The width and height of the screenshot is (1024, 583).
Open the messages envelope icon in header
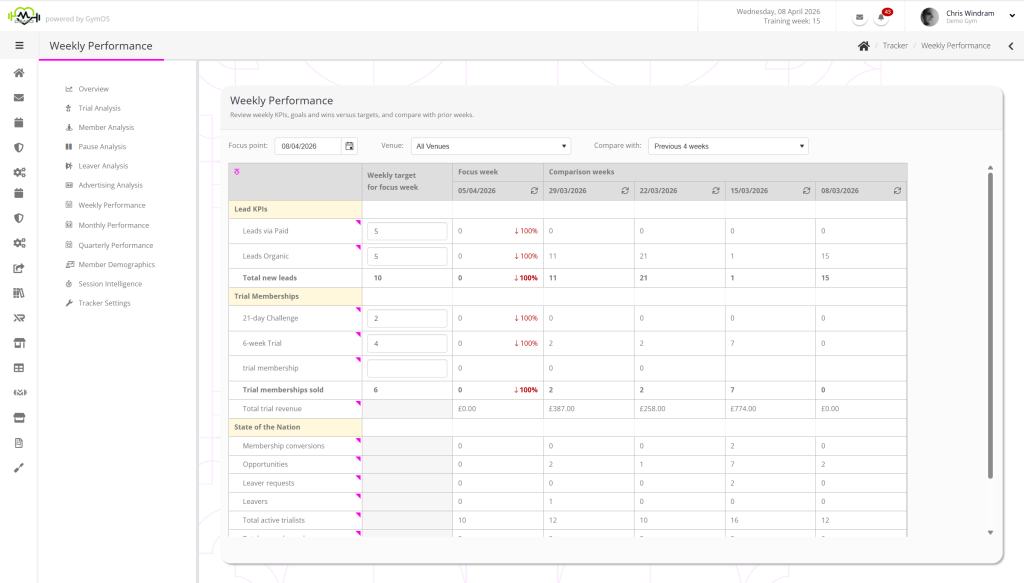point(859,17)
